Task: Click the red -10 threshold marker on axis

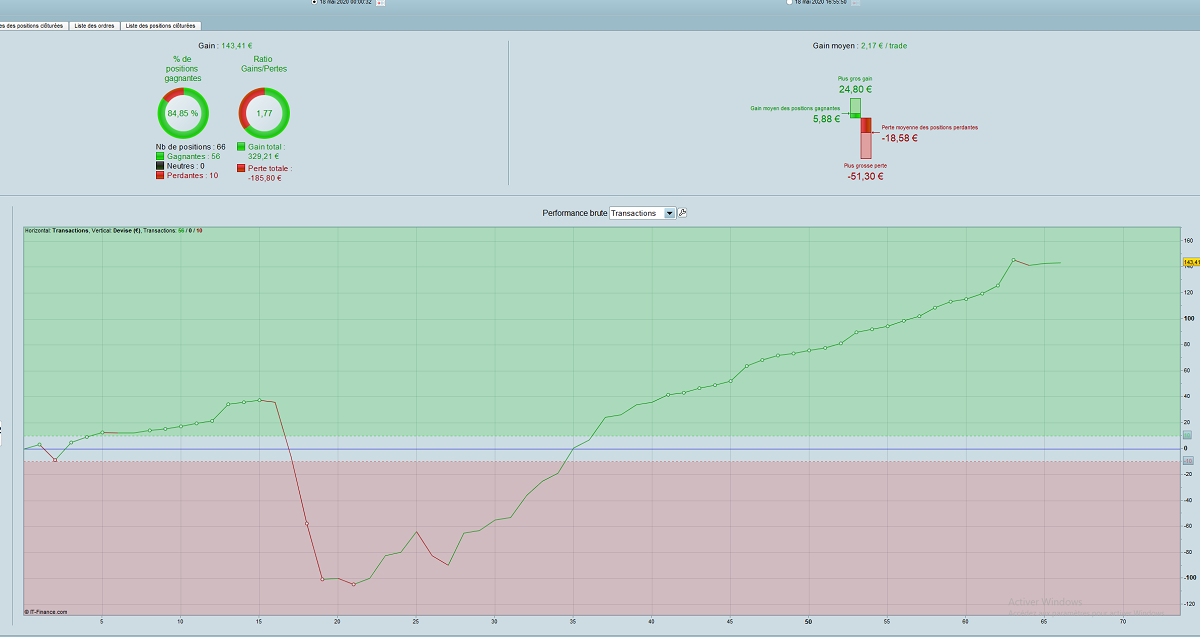Action: coord(1187,461)
